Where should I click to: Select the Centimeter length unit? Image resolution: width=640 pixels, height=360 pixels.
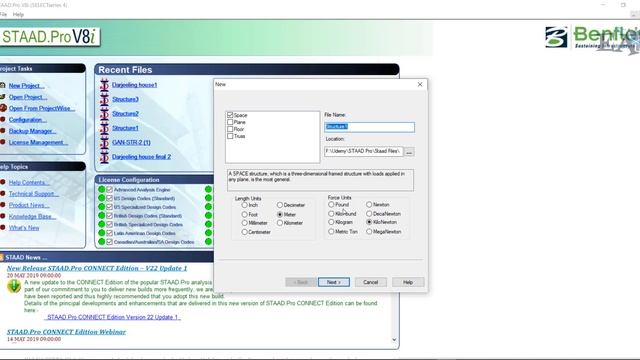(x=244, y=232)
